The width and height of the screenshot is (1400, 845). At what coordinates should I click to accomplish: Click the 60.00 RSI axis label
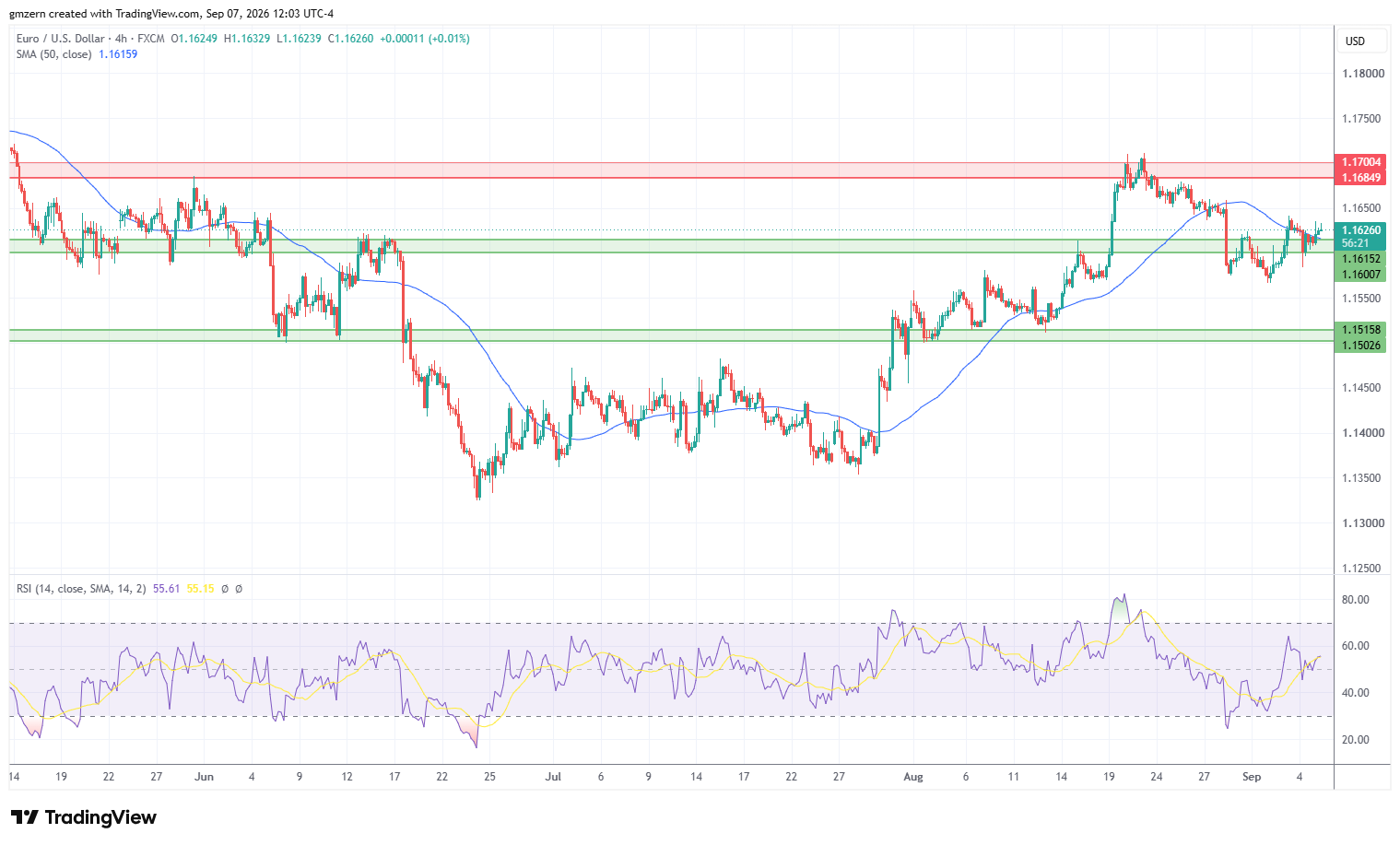(1355, 646)
